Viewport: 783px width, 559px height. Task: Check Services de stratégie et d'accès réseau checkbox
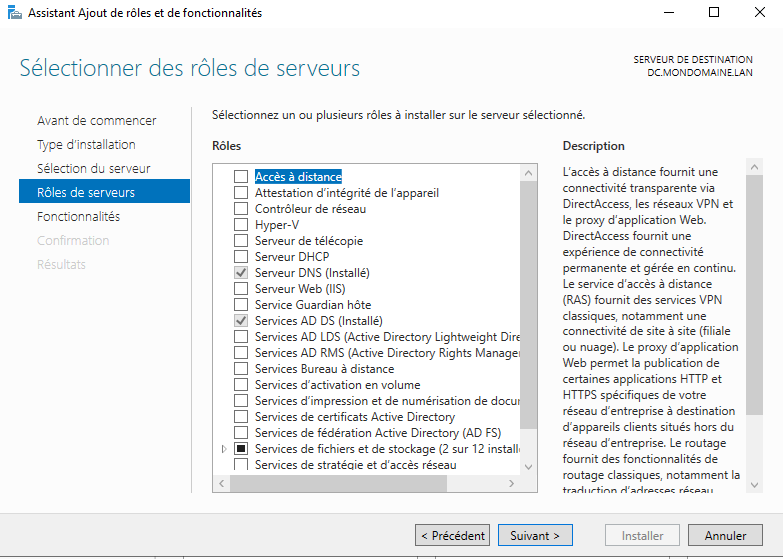241,464
